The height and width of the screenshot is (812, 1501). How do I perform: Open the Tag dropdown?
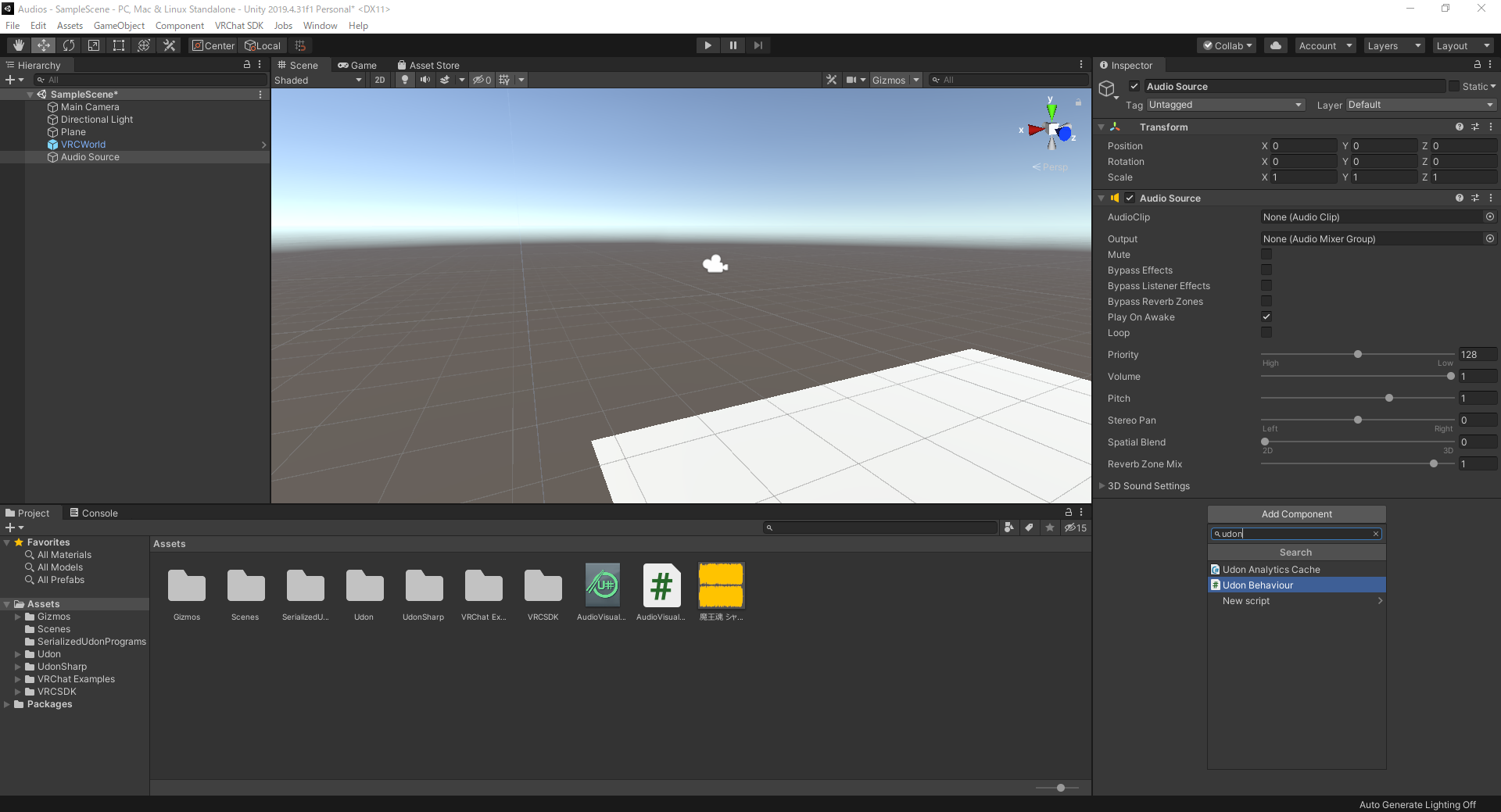[1225, 105]
